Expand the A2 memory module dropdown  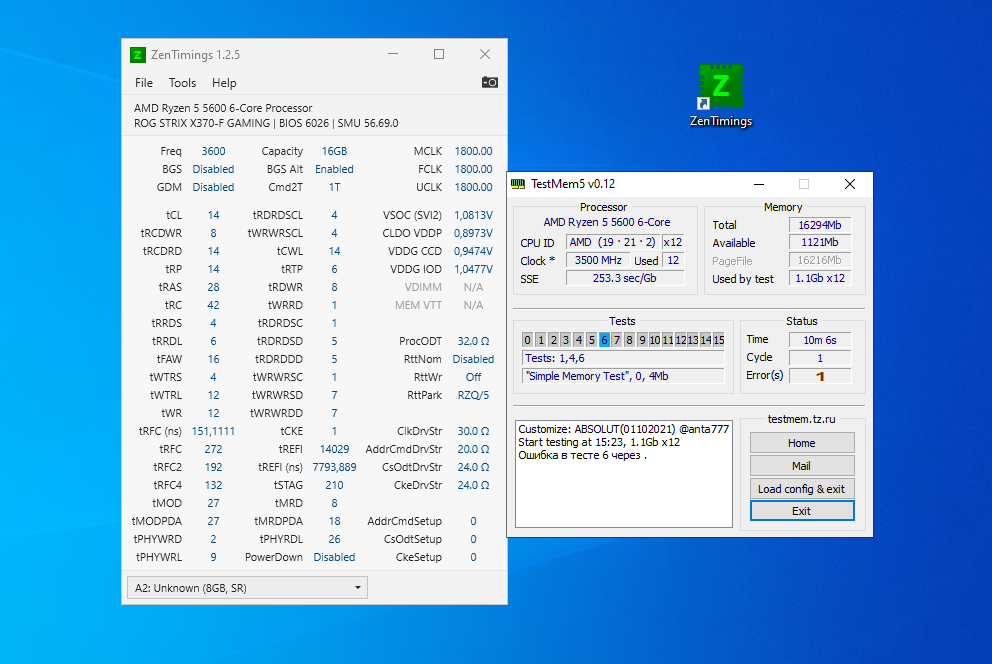point(246,588)
